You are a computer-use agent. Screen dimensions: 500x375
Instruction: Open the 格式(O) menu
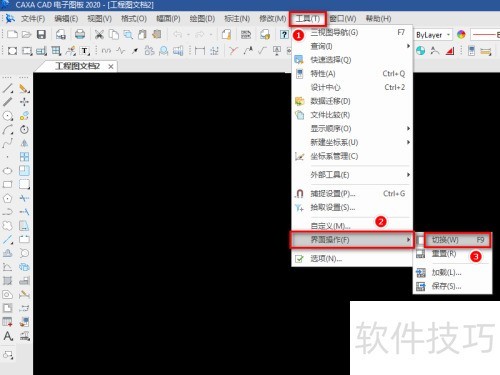pos(133,19)
